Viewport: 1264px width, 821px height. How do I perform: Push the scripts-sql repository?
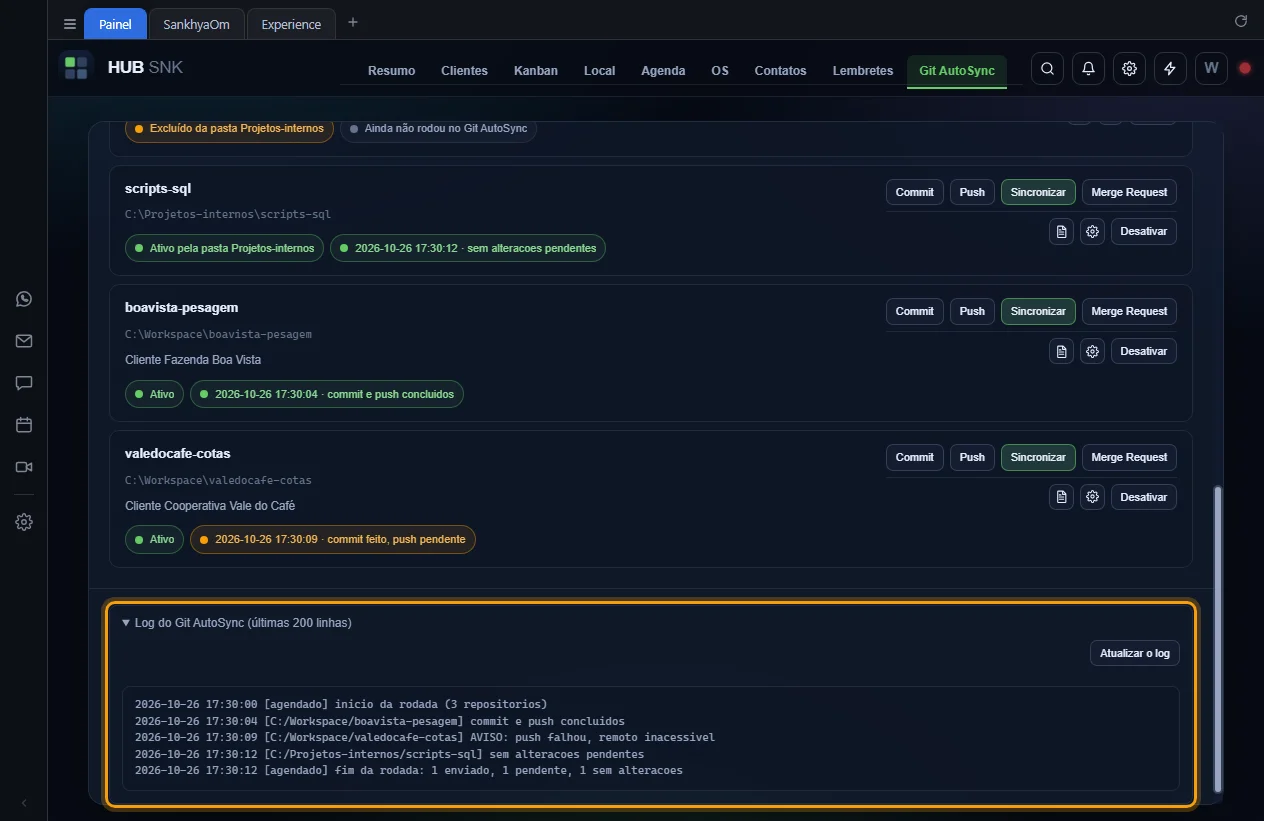click(972, 192)
